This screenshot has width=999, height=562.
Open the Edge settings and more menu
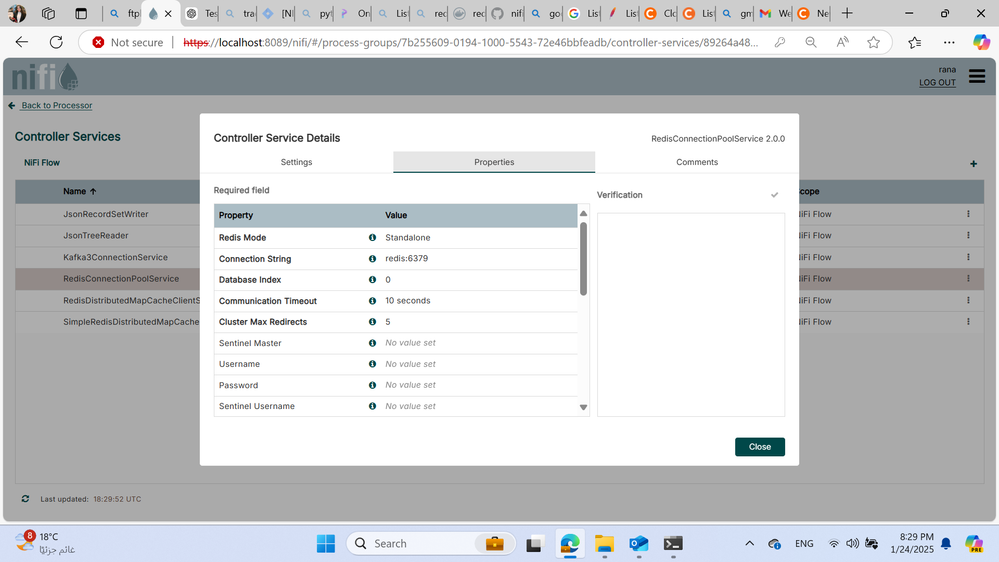(949, 42)
